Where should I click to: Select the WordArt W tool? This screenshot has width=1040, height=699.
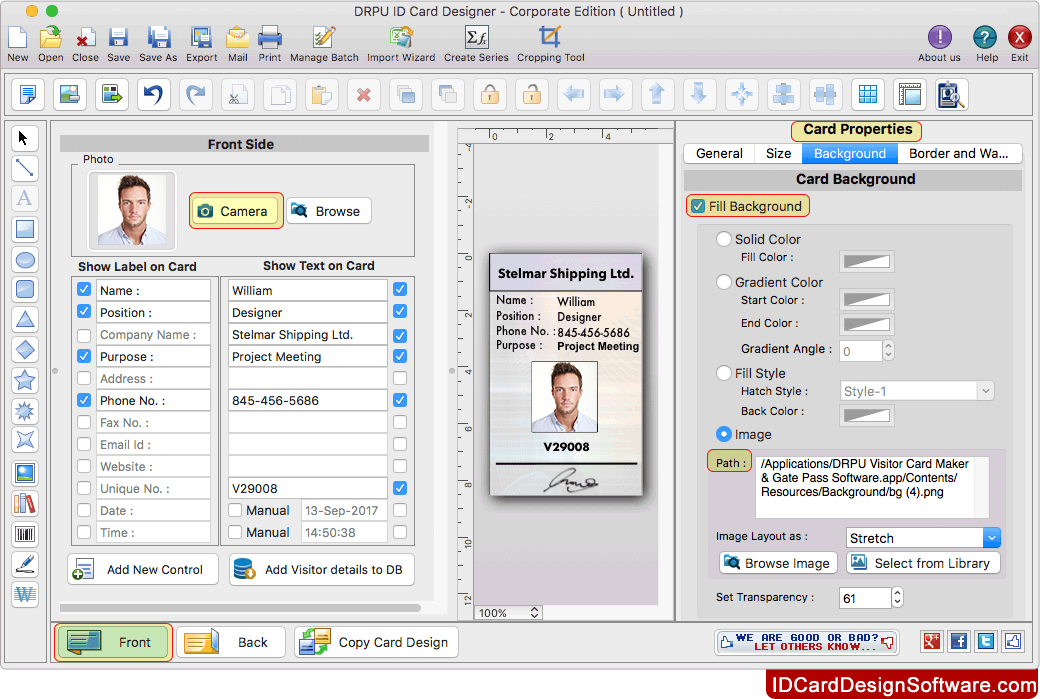click(x=25, y=594)
